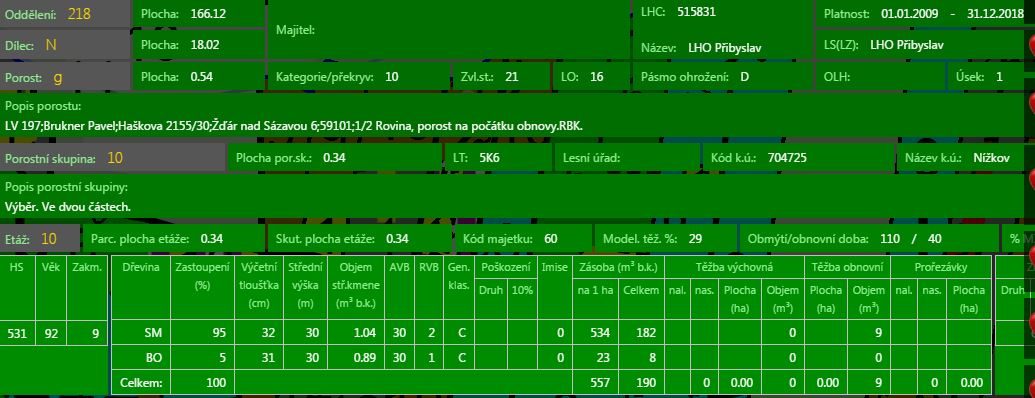Click the Pásmo ohrožení value D

745,77
